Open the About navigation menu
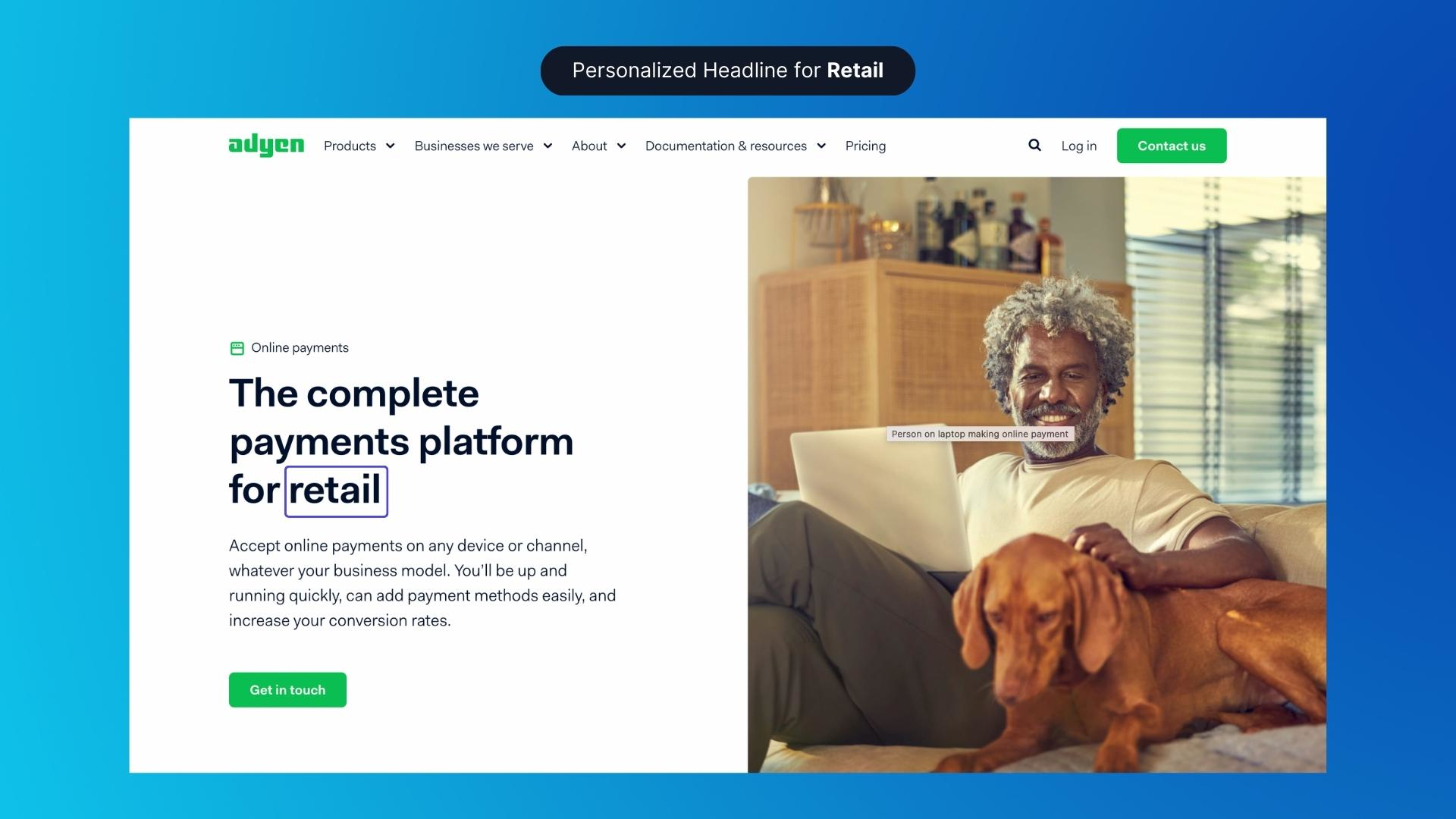1456x819 pixels. pyautogui.click(x=598, y=145)
